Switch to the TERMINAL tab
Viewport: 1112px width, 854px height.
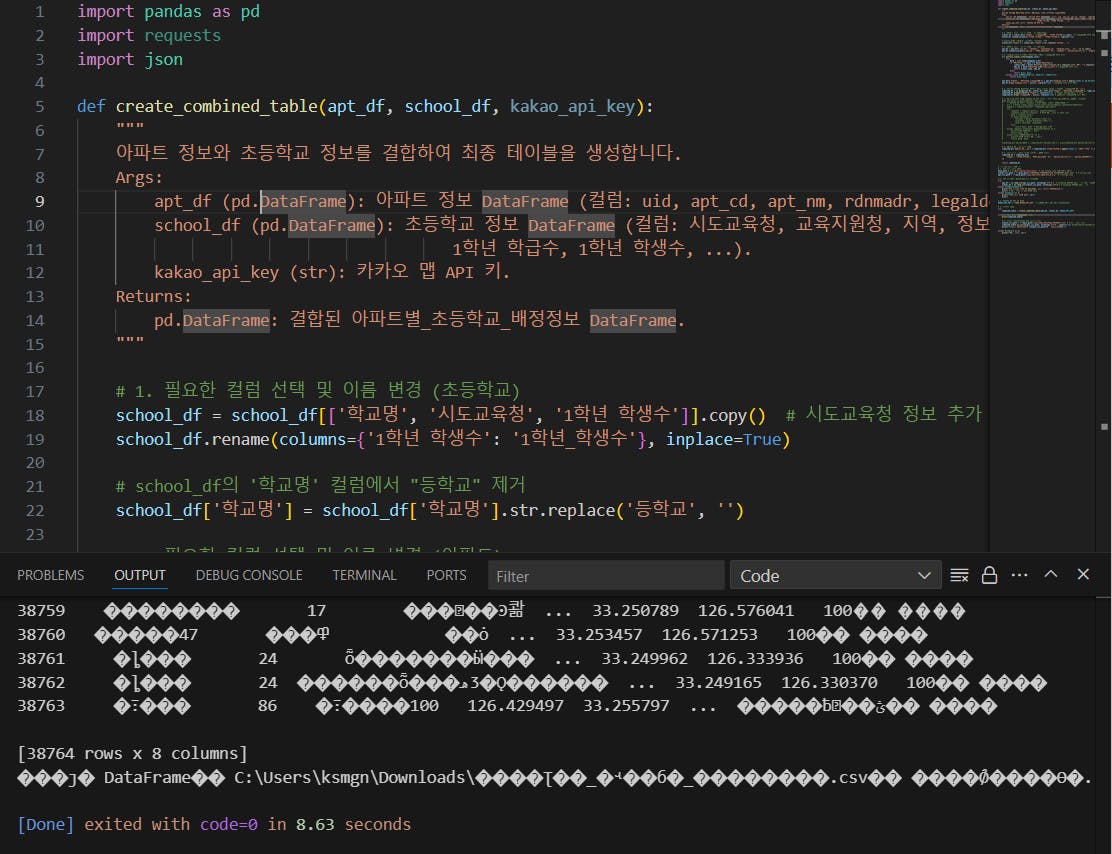(x=365, y=575)
